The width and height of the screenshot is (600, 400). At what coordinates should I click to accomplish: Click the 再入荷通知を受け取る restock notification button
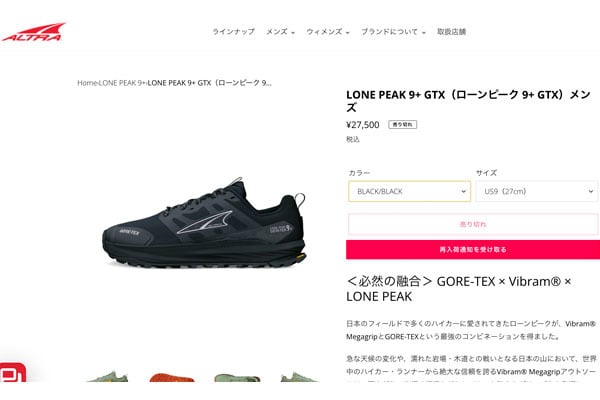coord(473,250)
